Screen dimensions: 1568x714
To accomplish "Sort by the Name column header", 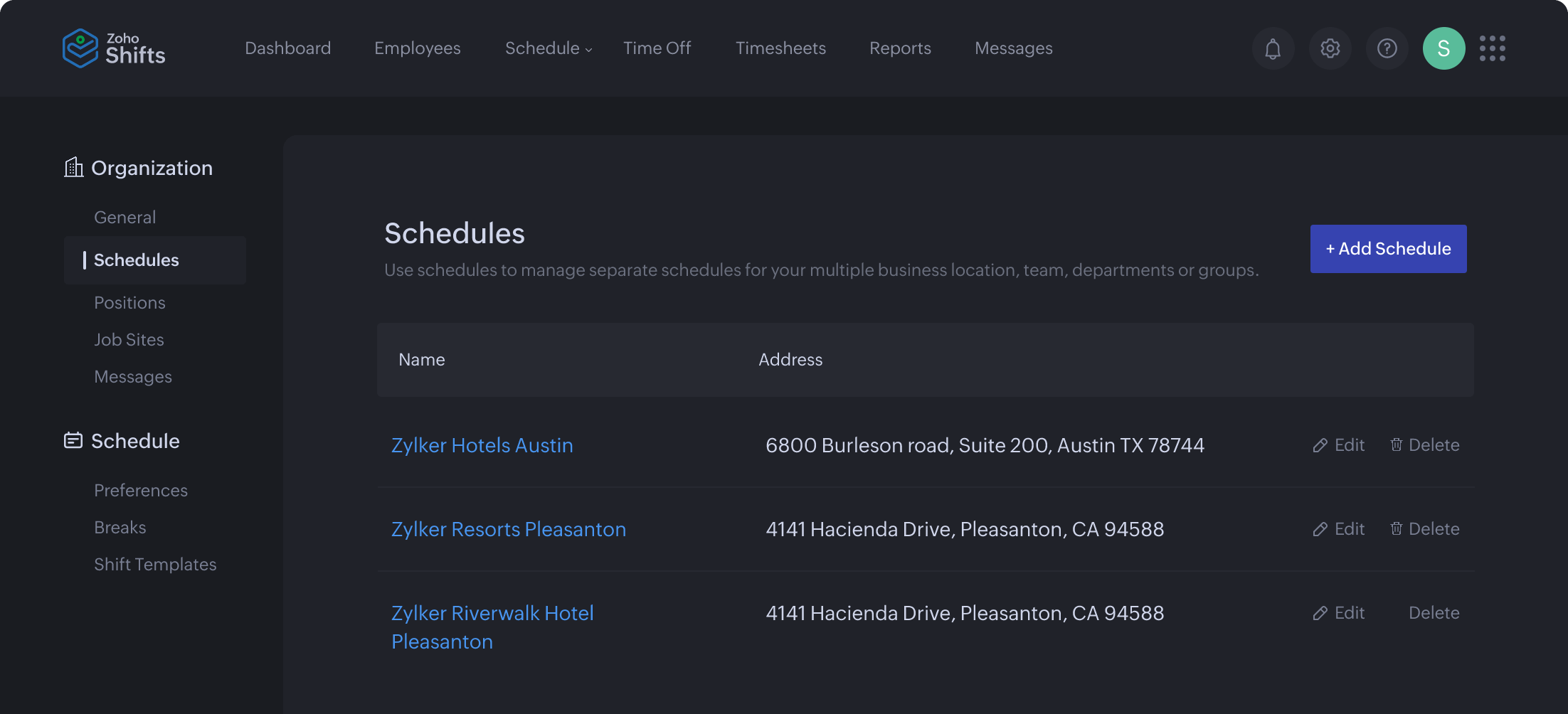I will coord(421,359).
